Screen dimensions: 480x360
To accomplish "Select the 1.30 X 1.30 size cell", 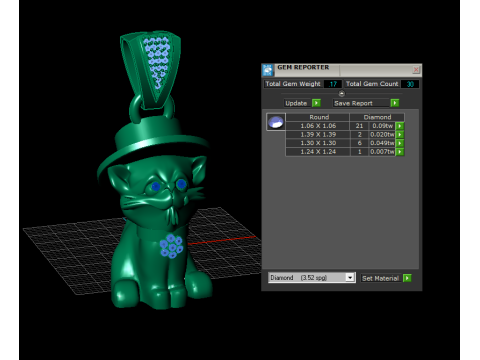I will (318, 143).
